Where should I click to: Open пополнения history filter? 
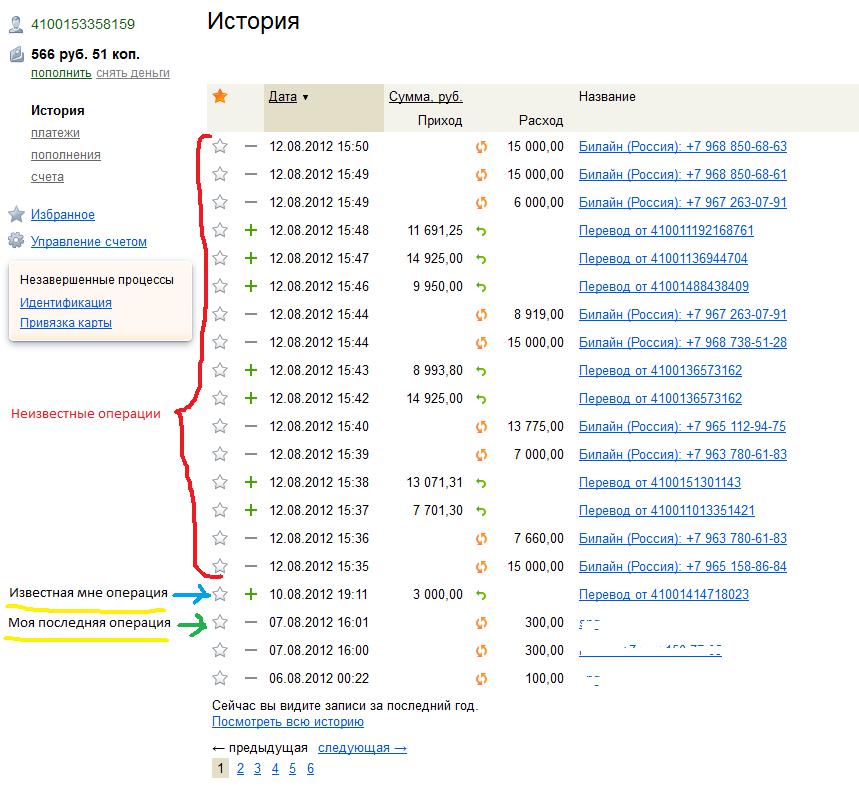click(x=66, y=154)
